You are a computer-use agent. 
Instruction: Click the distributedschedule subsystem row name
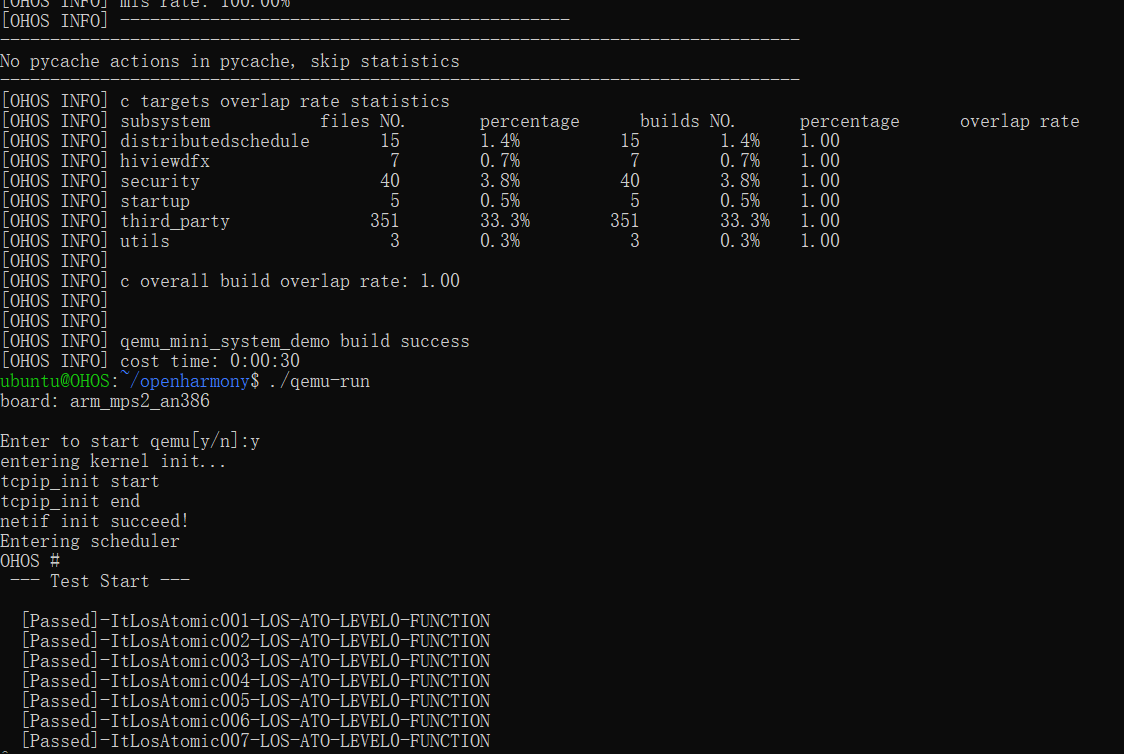tap(215, 141)
